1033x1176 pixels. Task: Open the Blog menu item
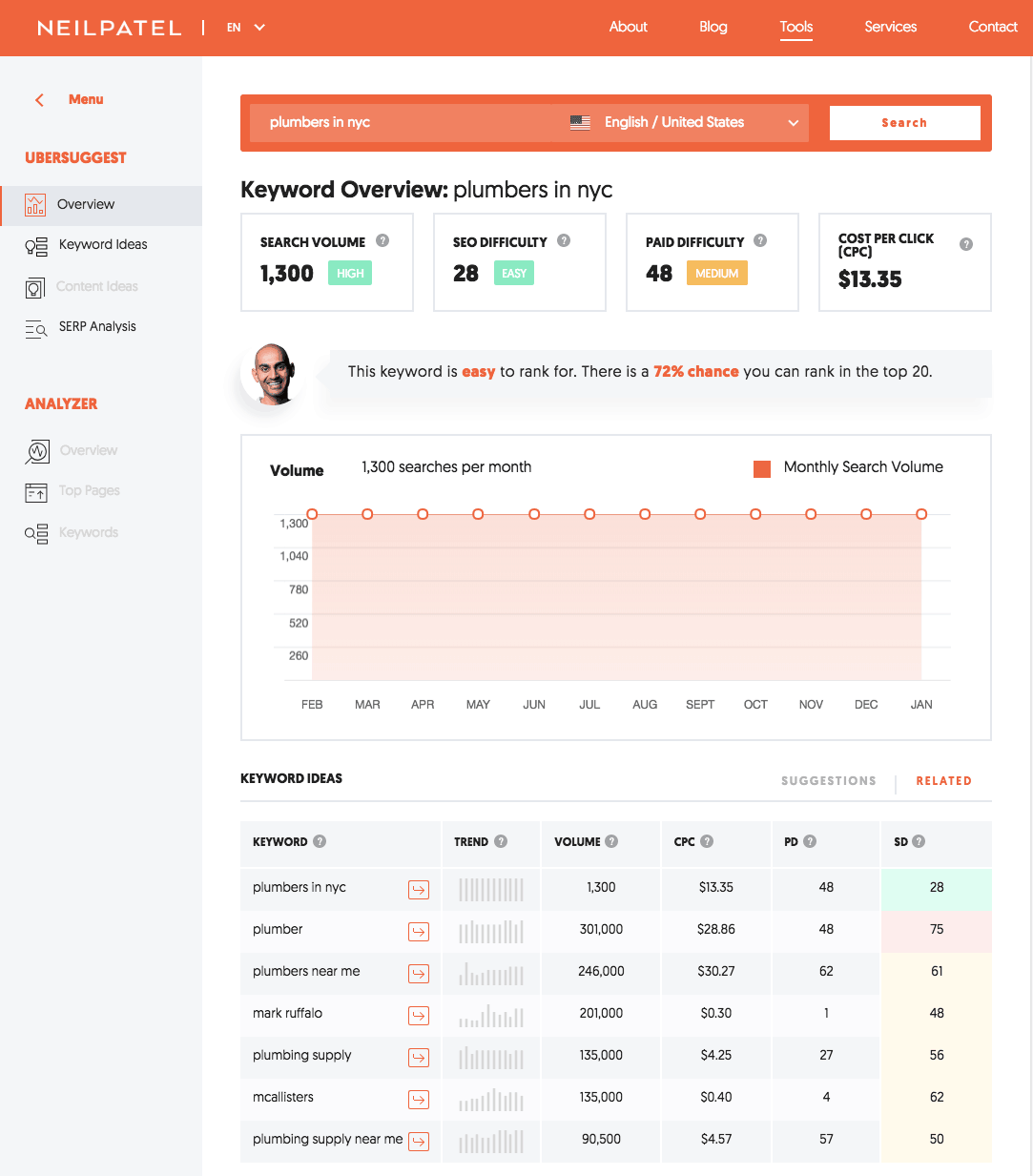713,27
